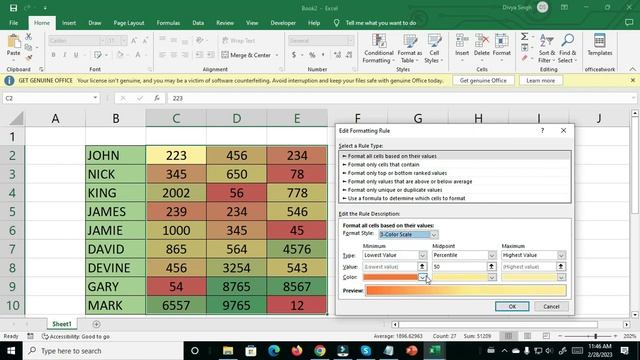The width and height of the screenshot is (640, 360).
Task: Apply percent style format
Action: pyautogui.click(x=312, y=55)
